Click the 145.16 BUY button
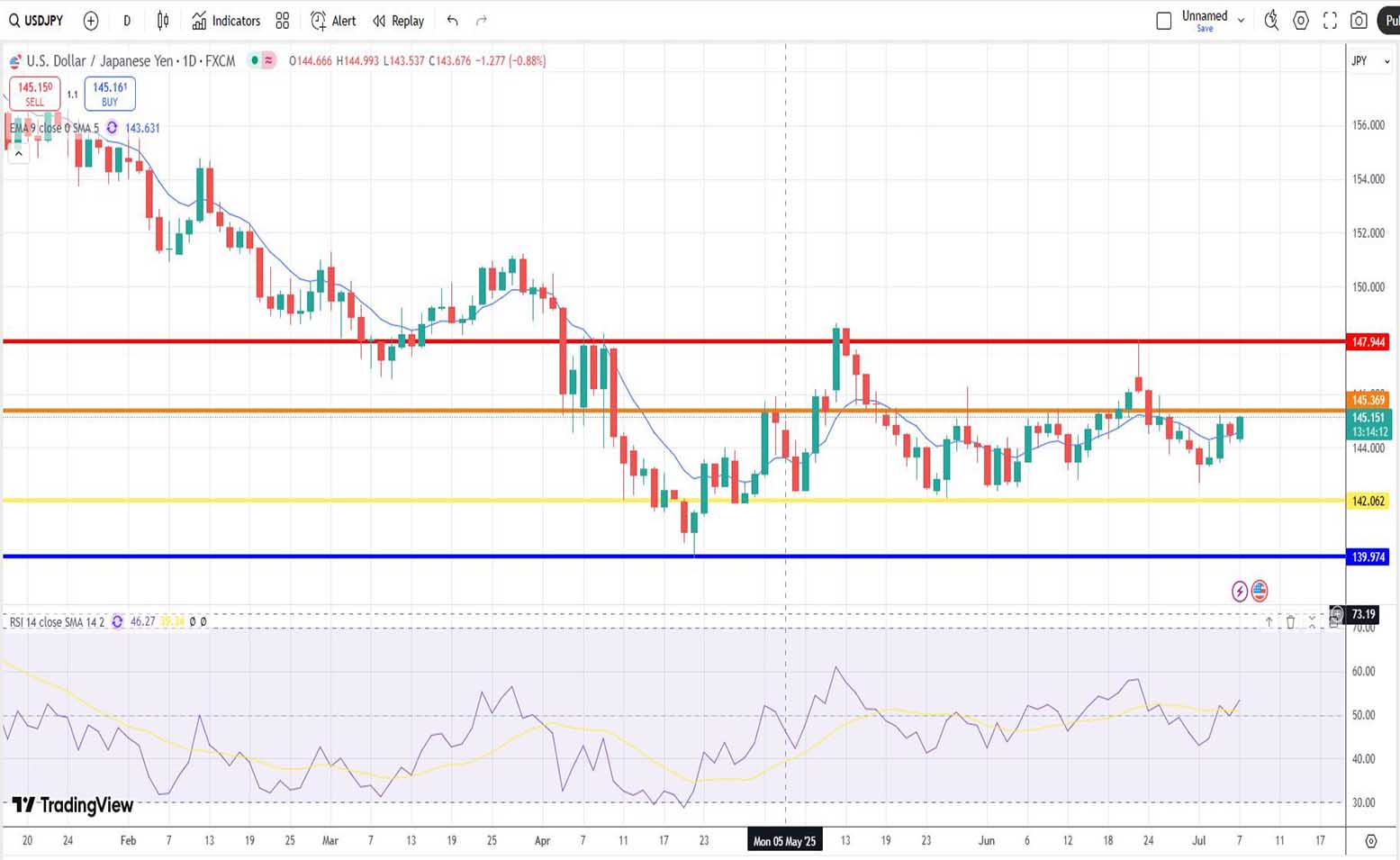The image size is (1400, 860). (x=110, y=94)
